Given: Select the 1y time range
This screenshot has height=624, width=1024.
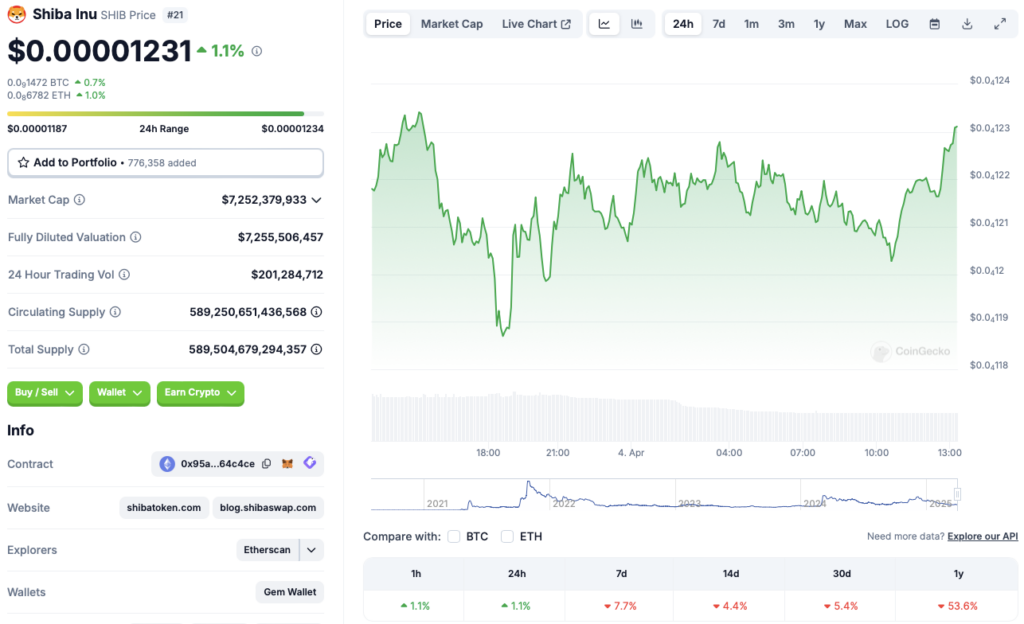Looking at the screenshot, I should coord(819,24).
